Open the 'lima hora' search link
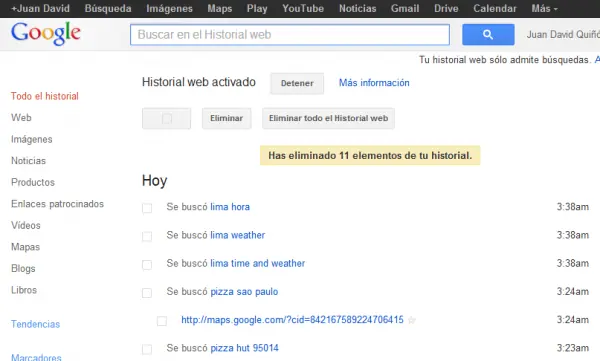 (230, 207)
